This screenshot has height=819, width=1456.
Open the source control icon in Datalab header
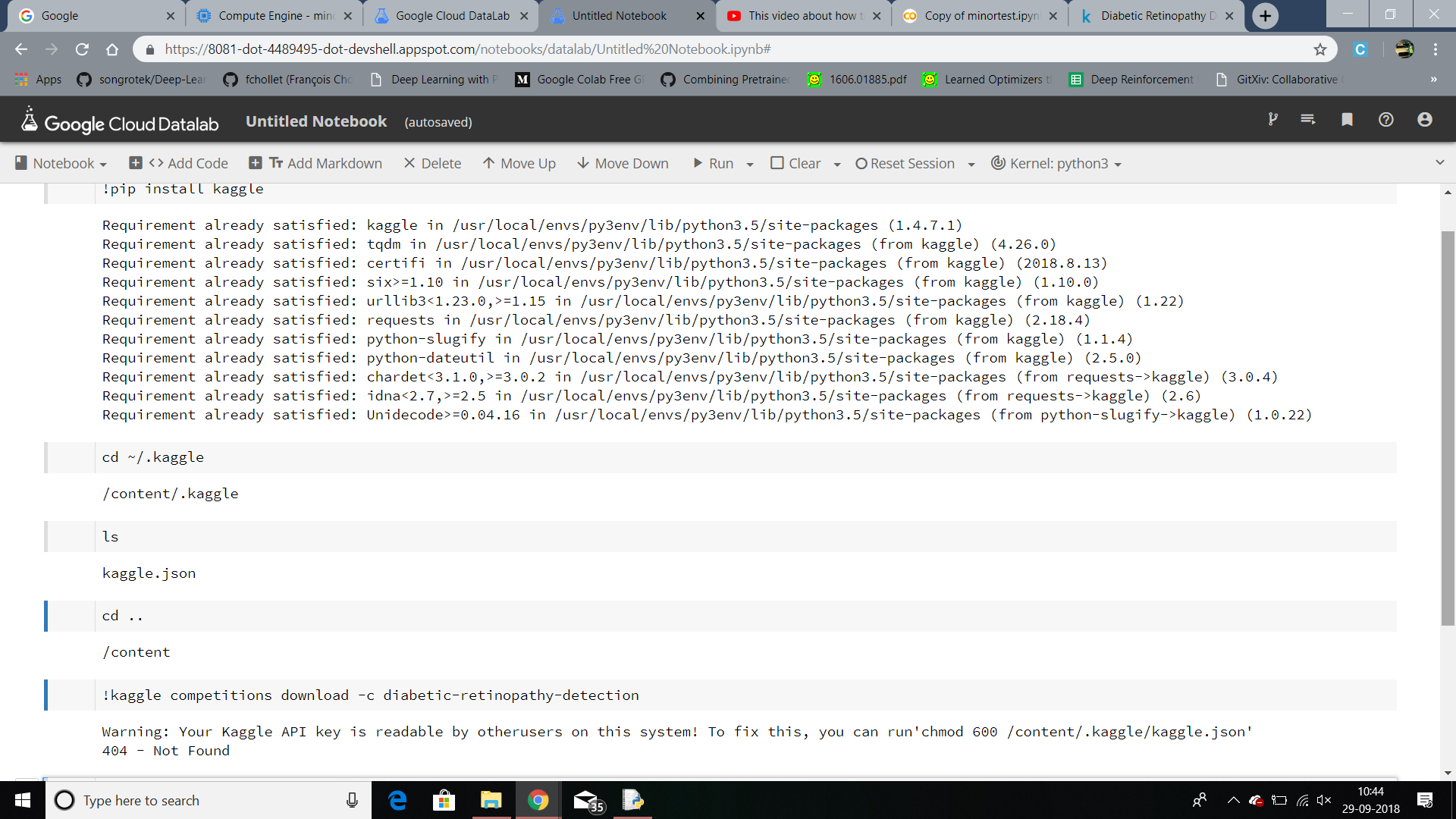click(x=1272, y=119)
